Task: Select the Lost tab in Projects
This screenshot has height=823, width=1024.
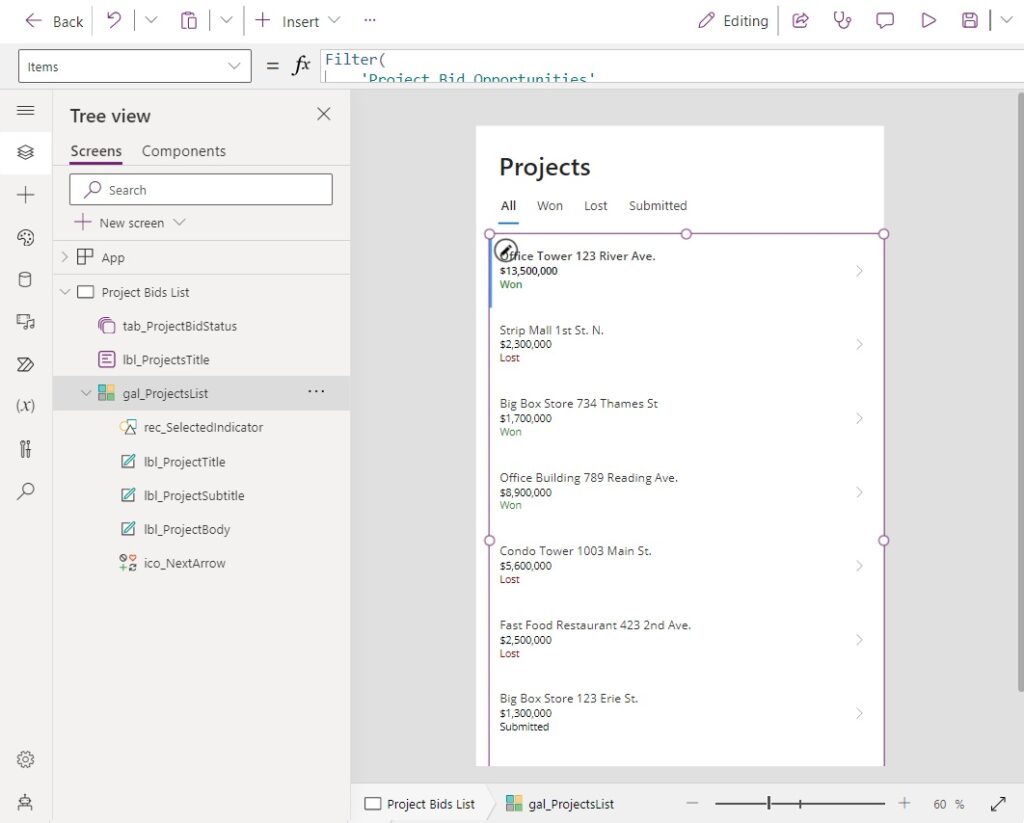Action: [595, 206]
